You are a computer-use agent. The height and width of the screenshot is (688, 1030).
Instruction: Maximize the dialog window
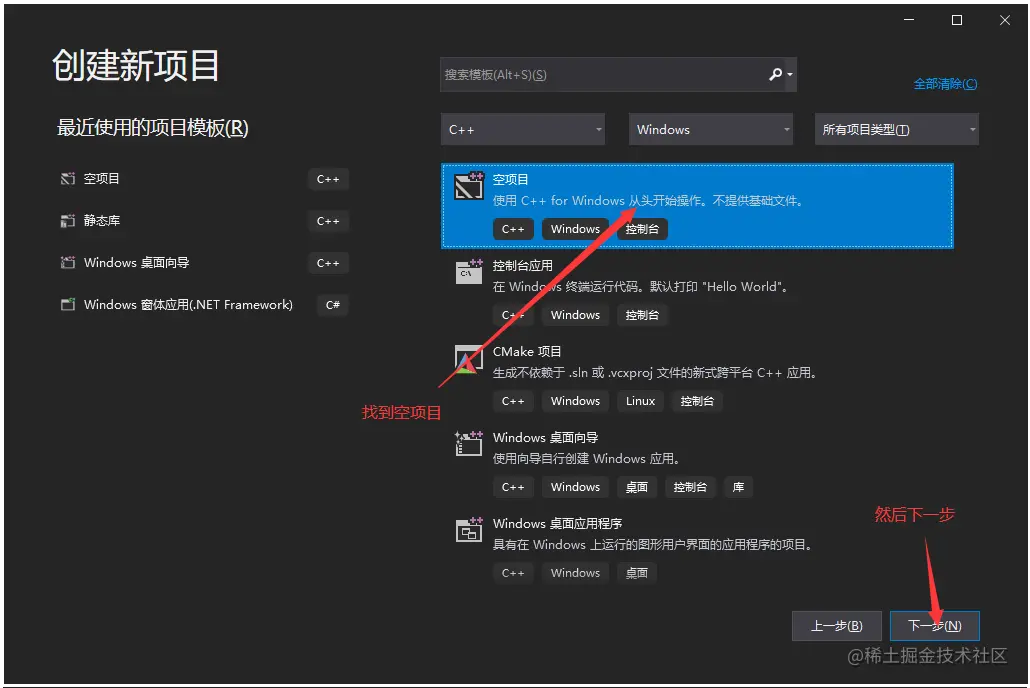click(957, 20)
